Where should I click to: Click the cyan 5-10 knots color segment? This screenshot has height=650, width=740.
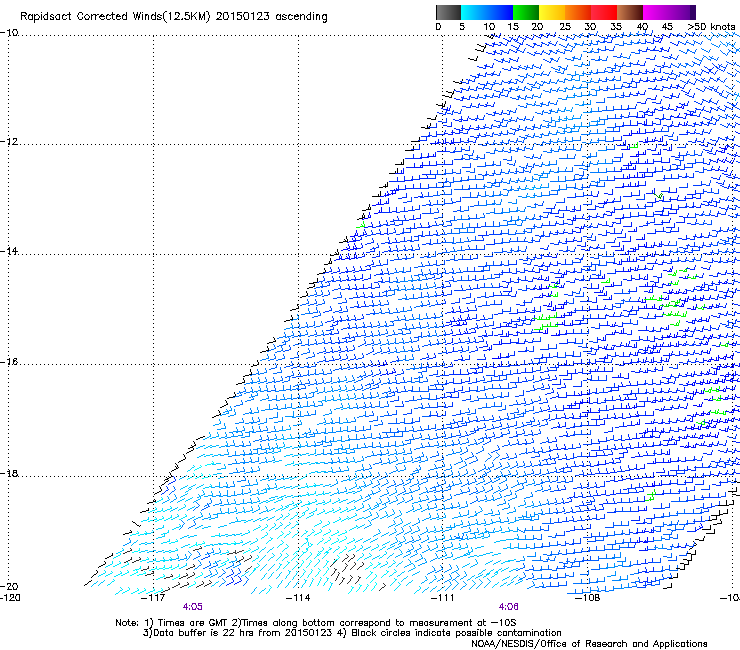point(474,12)
